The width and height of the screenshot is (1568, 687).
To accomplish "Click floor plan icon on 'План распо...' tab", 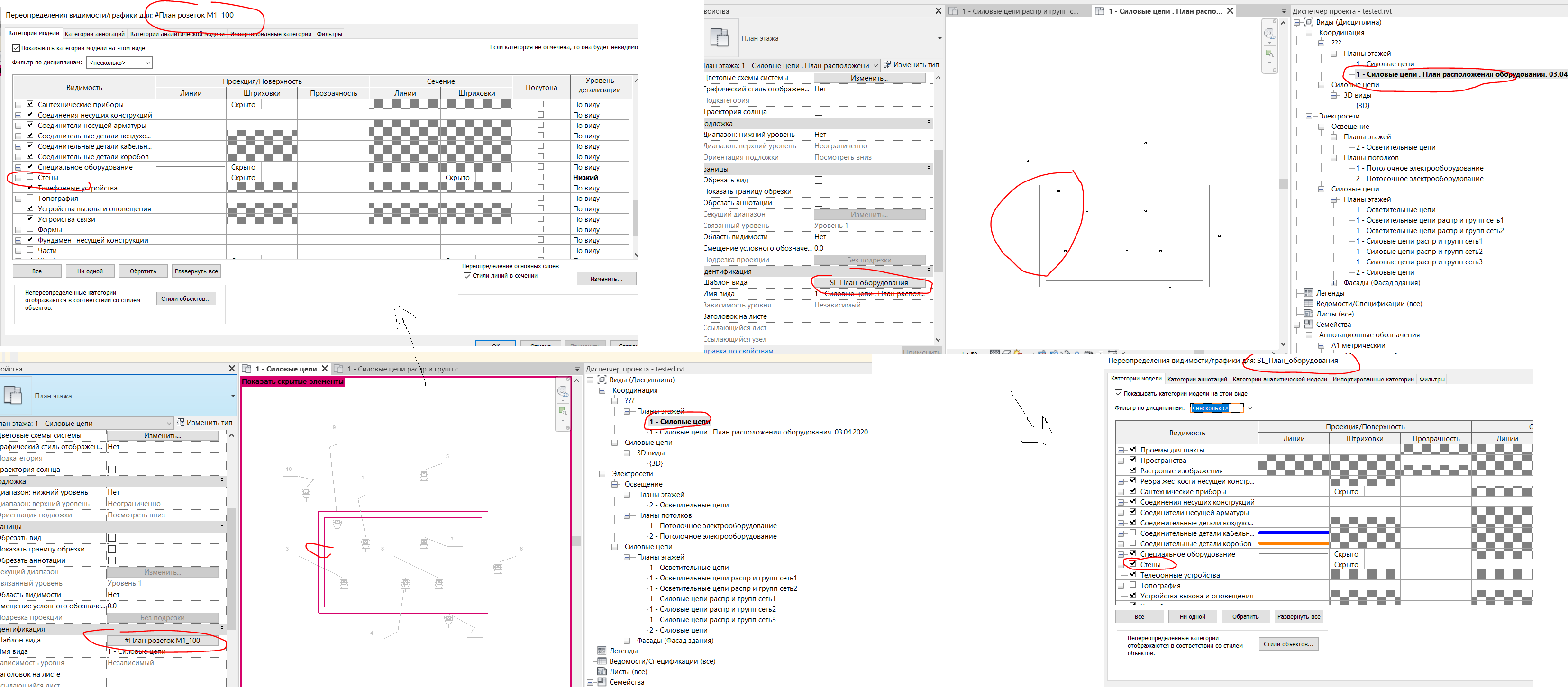I will [x=1100, y=11].
